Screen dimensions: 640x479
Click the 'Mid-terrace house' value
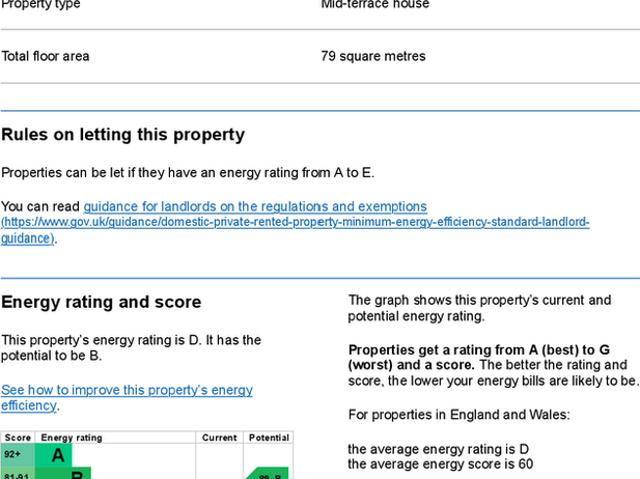[x=375, y=5]
